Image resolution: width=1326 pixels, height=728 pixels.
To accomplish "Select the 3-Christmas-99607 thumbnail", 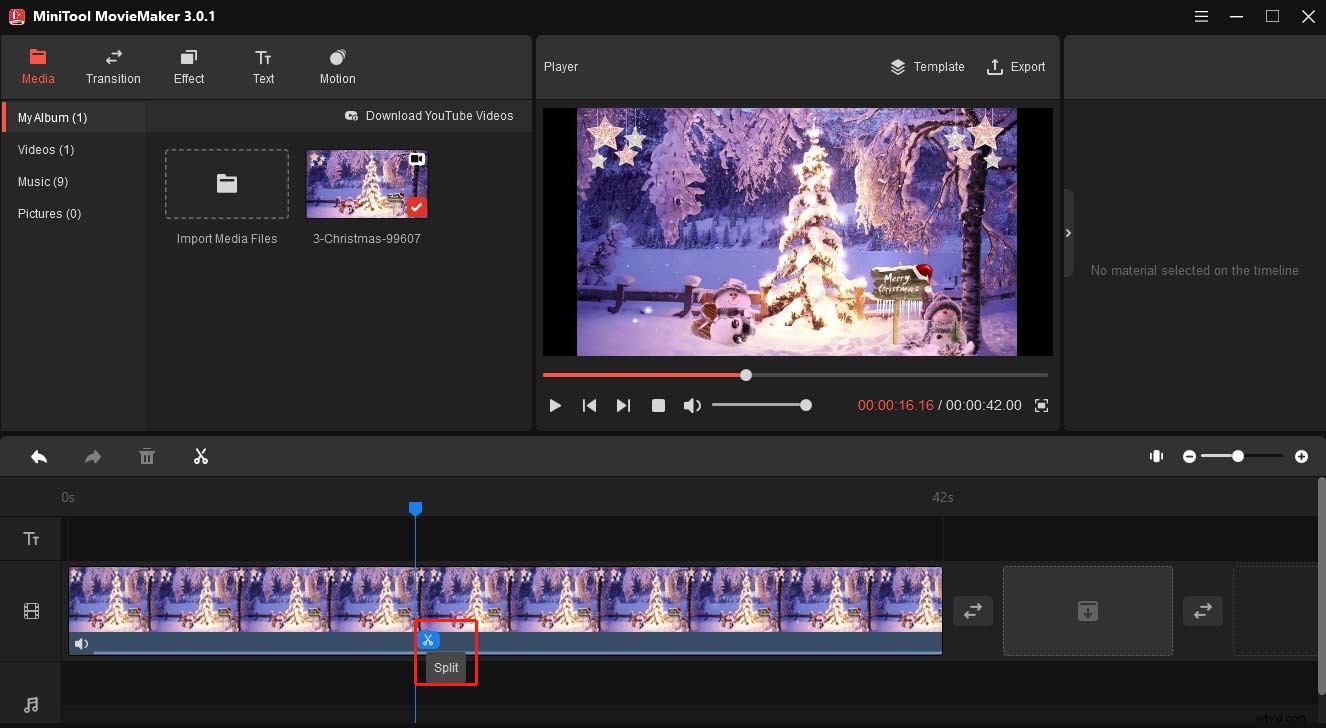I will point(366,184).
